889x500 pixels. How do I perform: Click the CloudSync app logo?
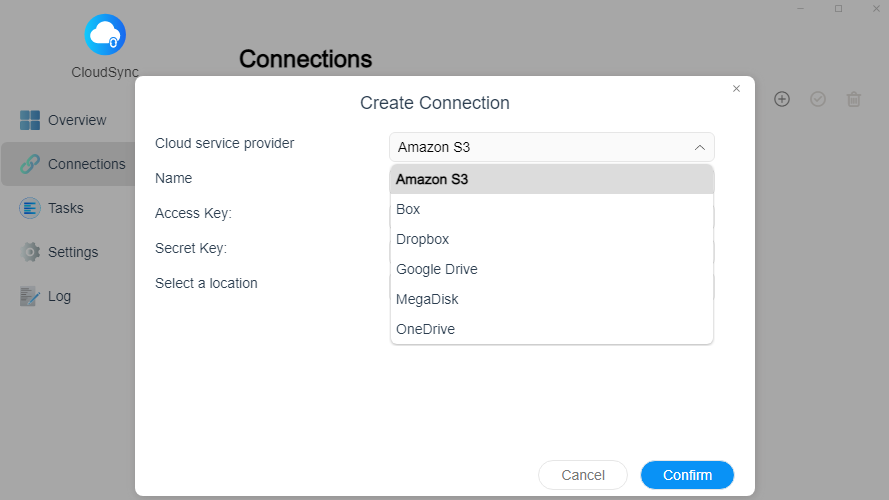pyautogui.click(x=105, y=35)
